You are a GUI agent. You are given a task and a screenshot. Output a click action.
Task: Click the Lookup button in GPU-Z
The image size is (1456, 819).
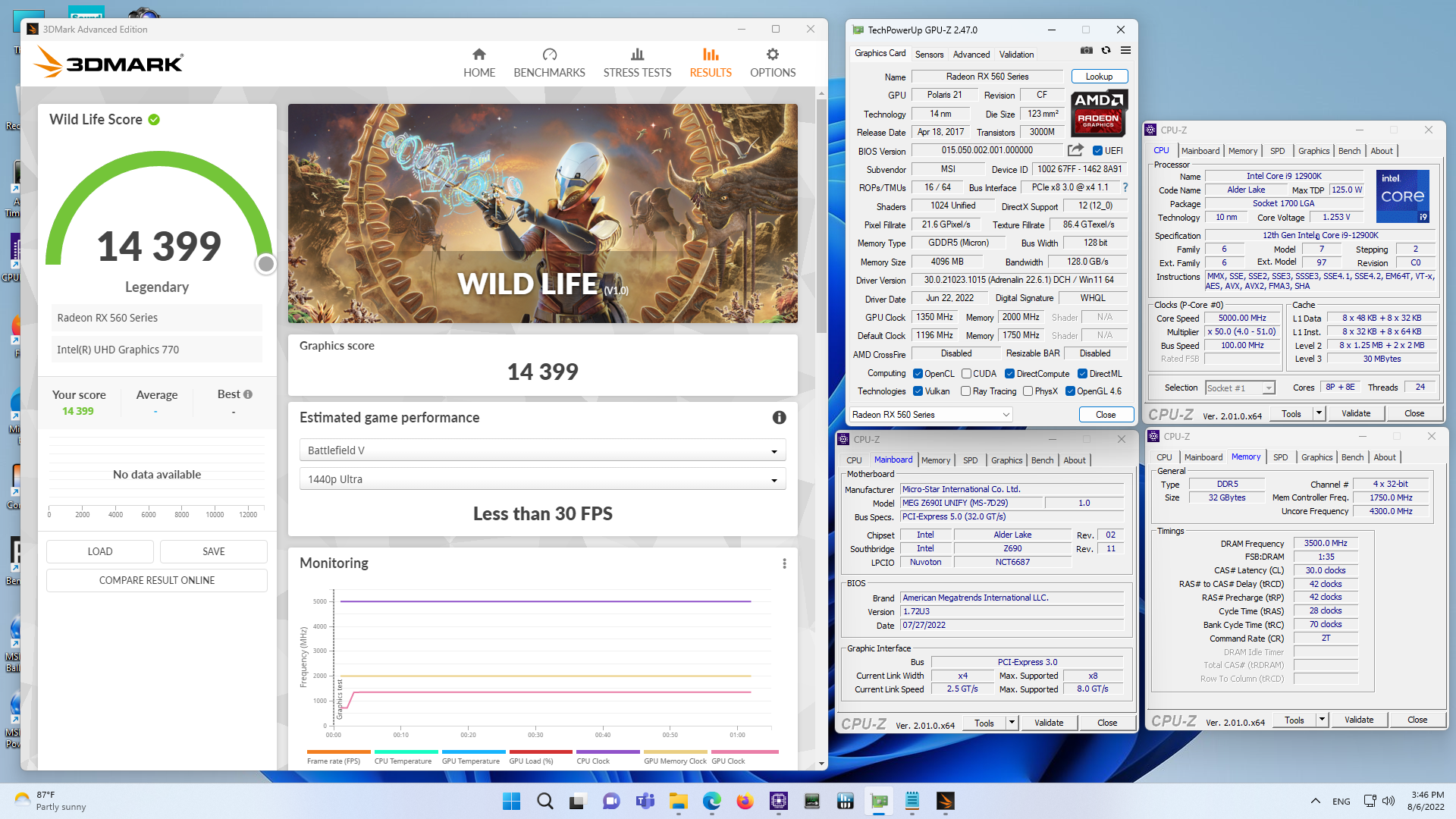tap(1099, 77)
